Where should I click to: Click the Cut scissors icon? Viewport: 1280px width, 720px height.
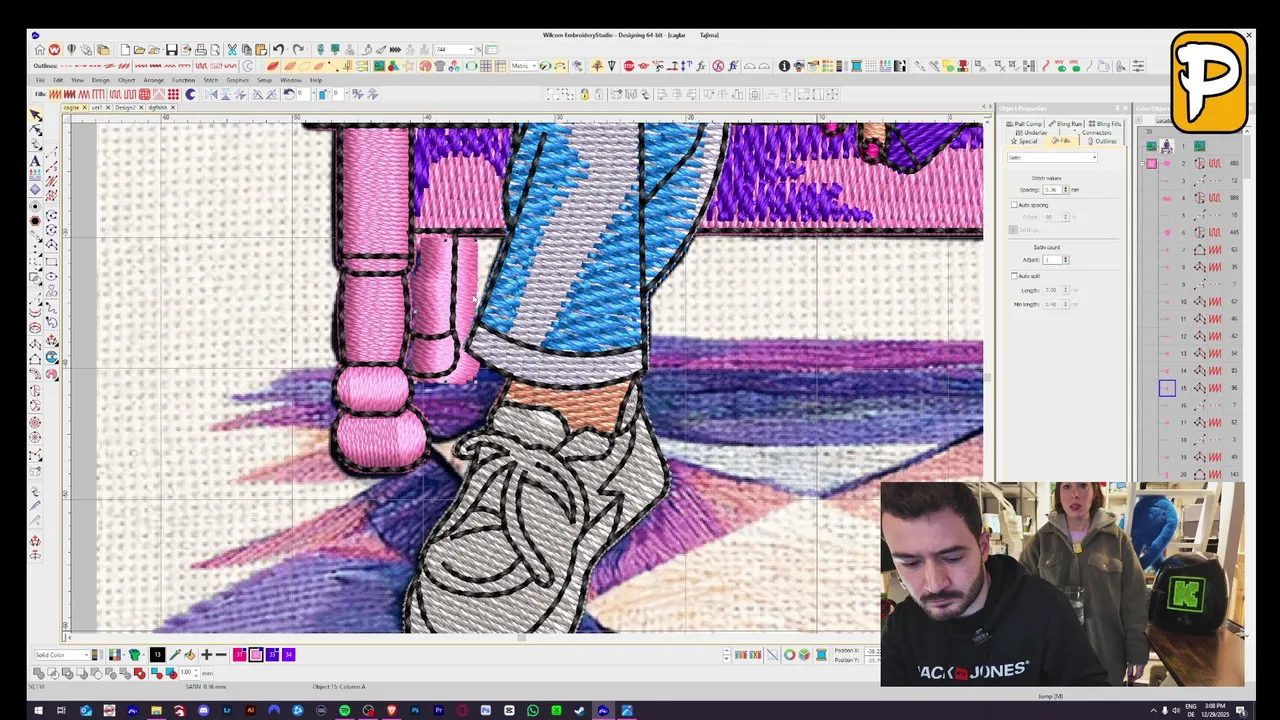[x=232, y=50]
